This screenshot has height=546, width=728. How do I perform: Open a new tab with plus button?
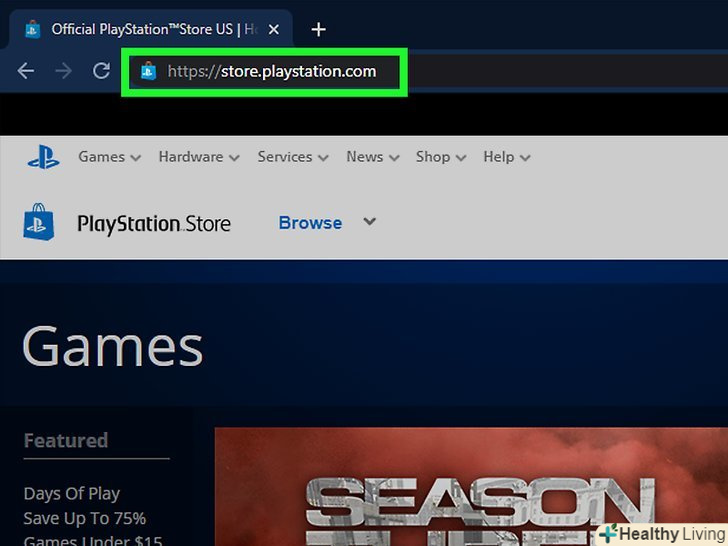[318, 30]
